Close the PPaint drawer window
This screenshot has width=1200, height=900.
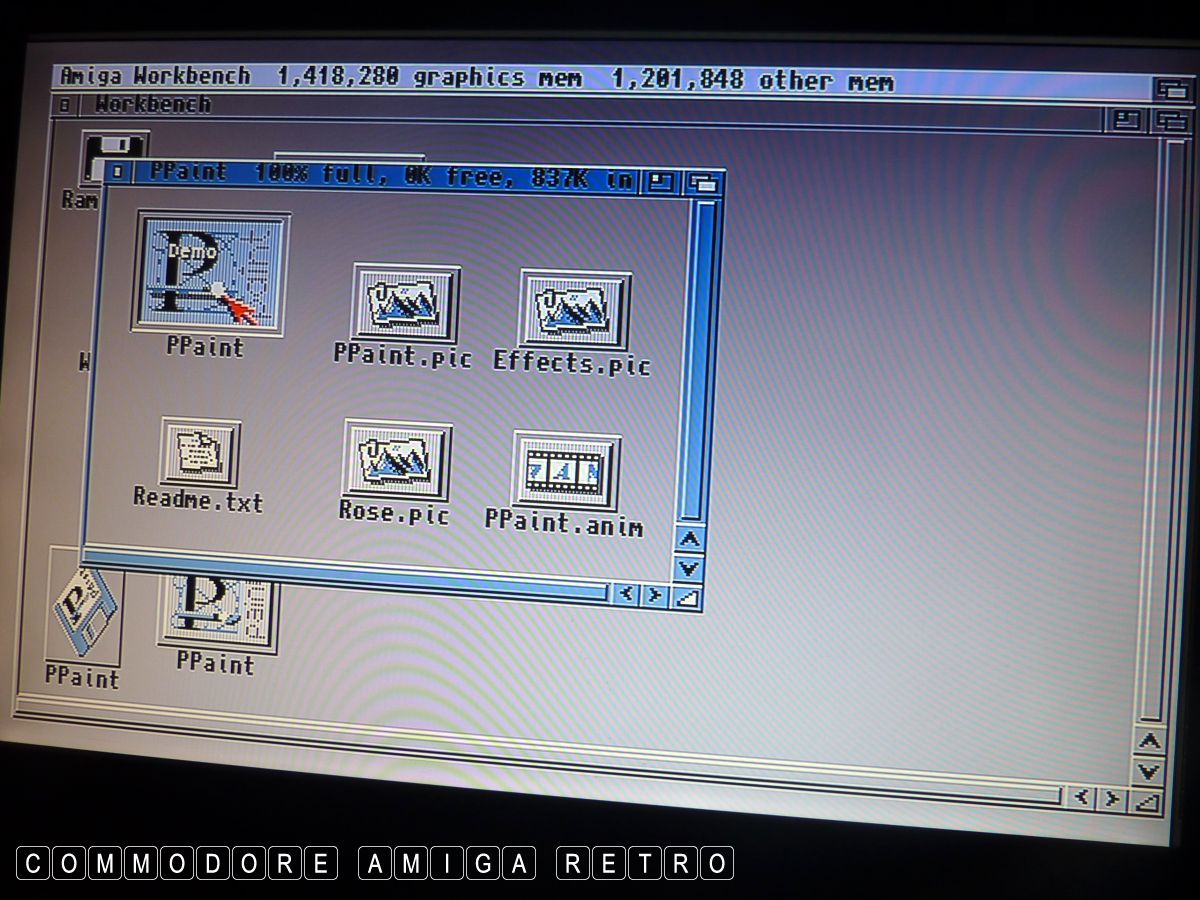[x=117, y=172]
